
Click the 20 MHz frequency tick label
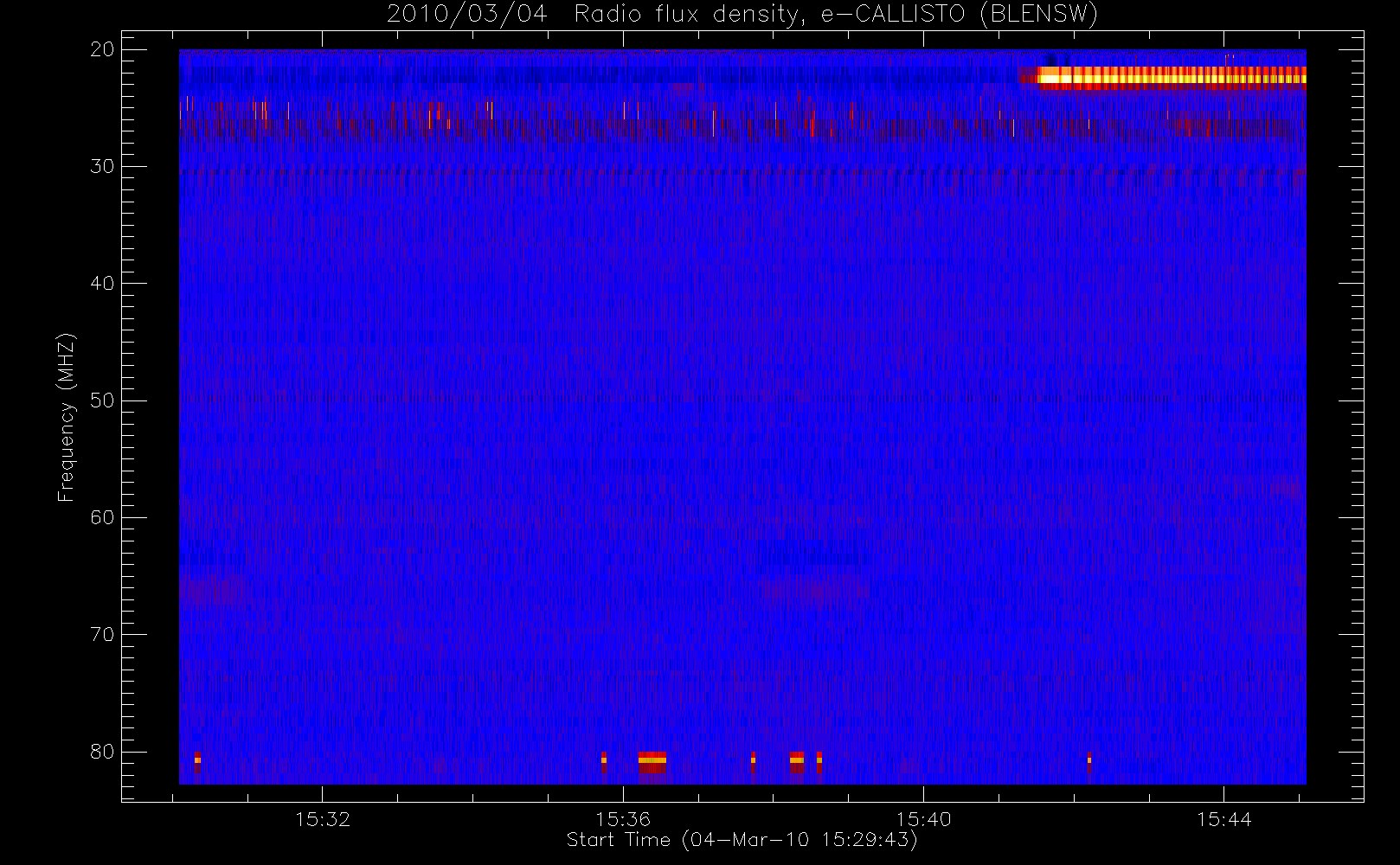click(102, 49)
